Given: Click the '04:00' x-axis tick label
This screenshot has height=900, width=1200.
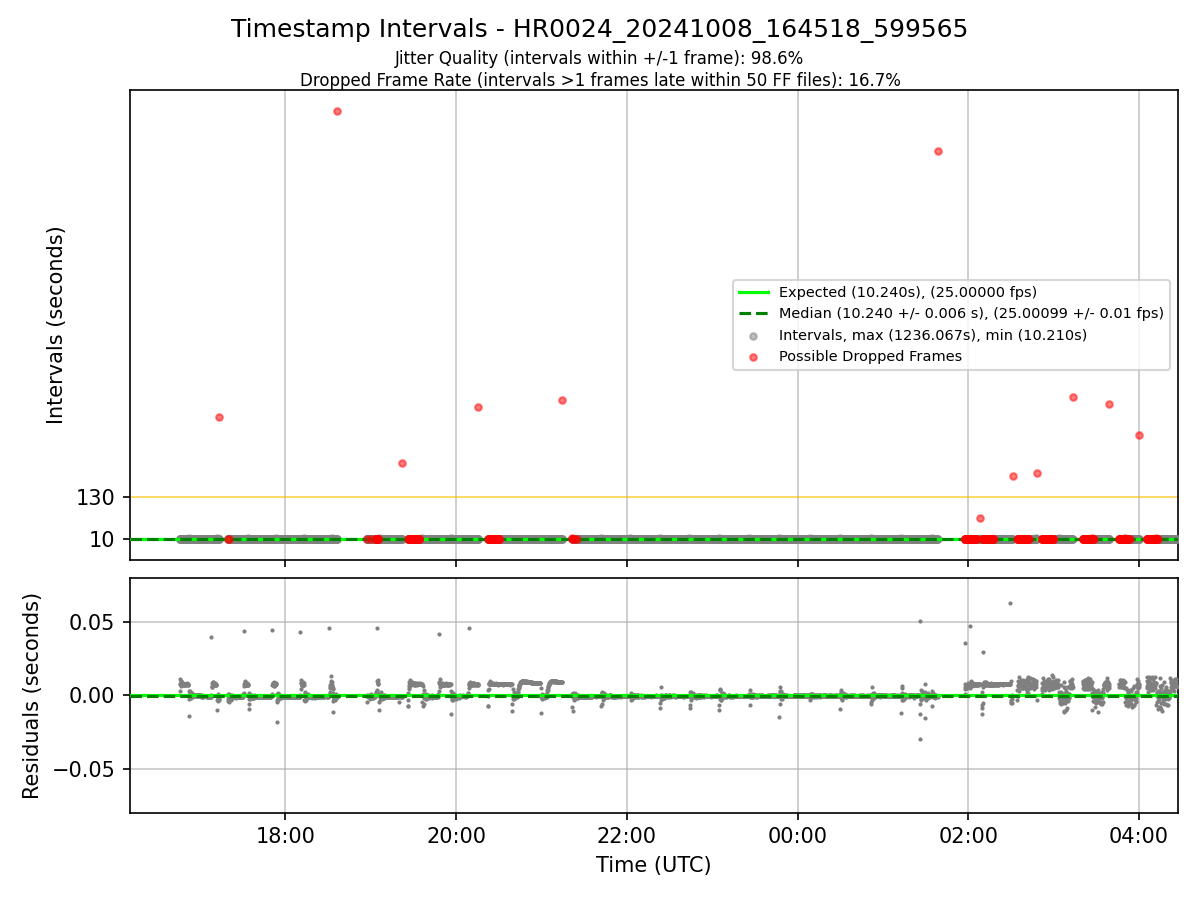Looking at the screenshot, I should point(1139,834).
